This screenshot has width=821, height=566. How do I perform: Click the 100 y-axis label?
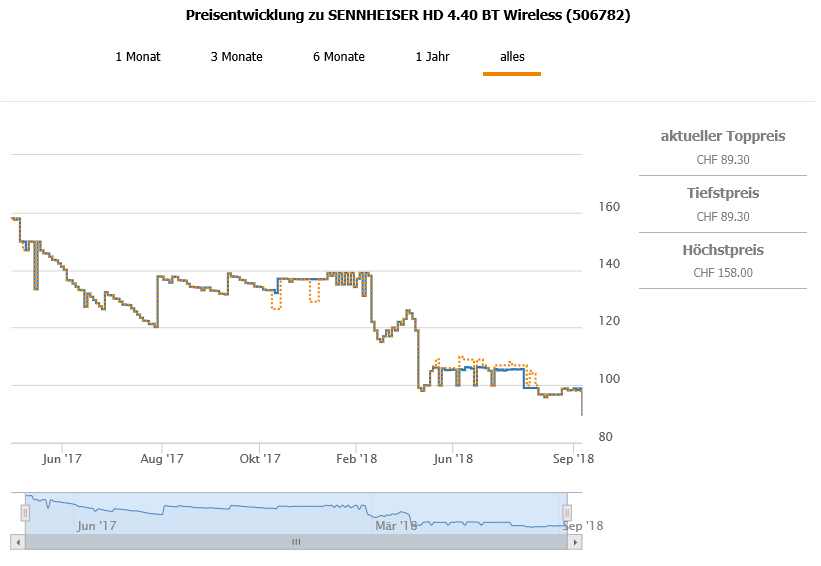tap(609, 379)
